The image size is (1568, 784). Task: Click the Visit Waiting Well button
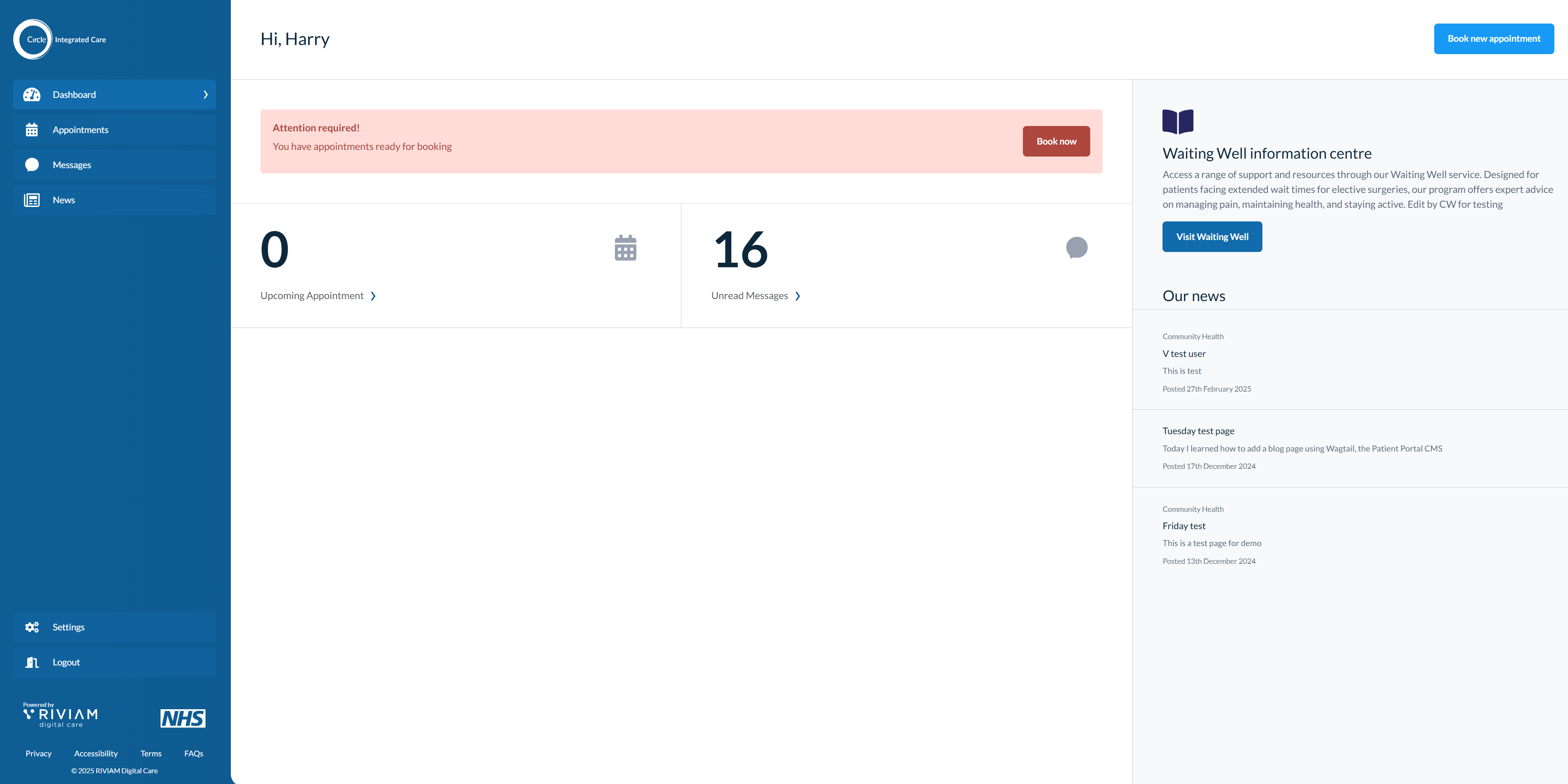click(1211, 237)
